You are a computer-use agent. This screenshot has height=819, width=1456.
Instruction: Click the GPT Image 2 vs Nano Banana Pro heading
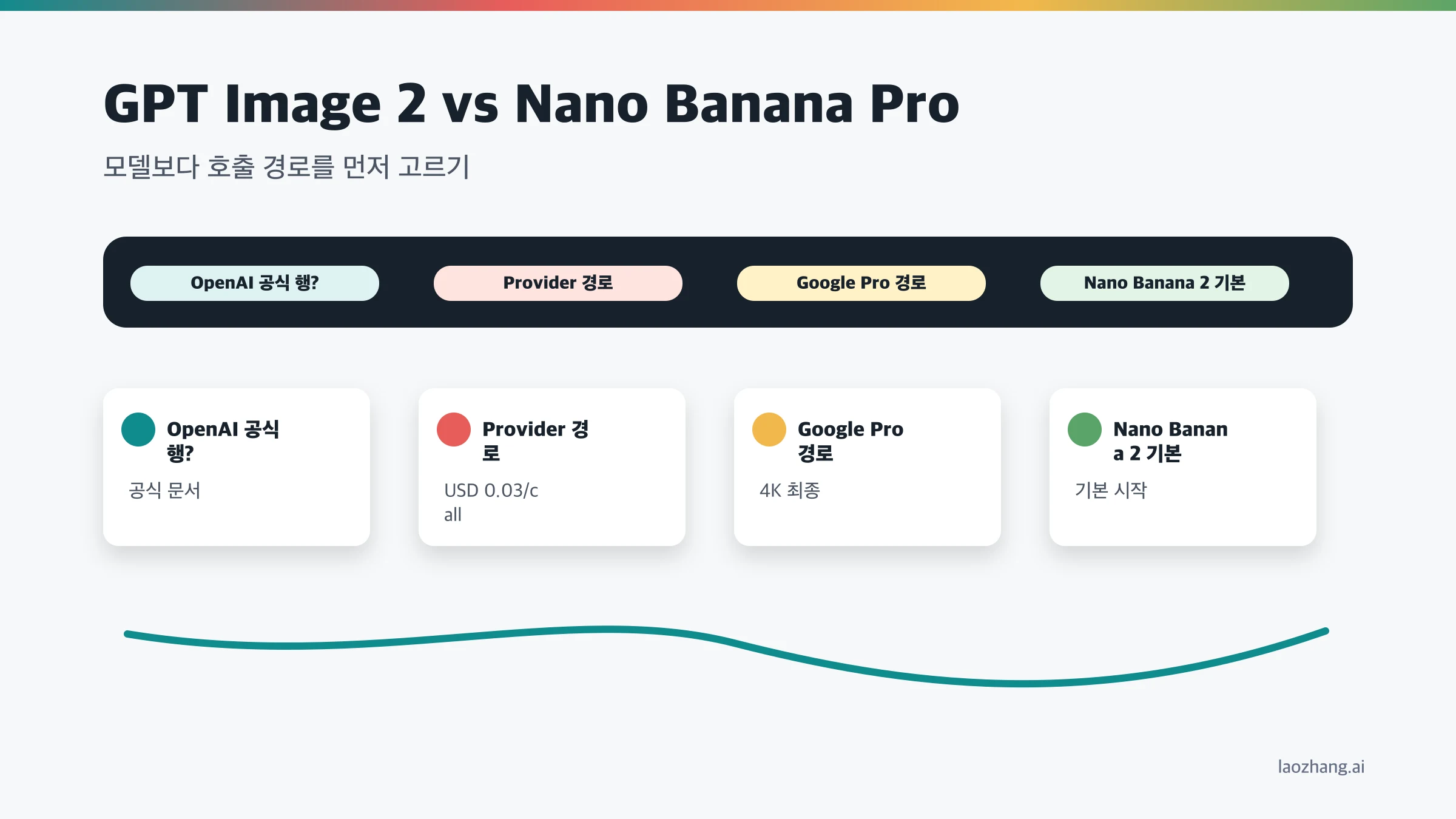pyautogui.click(x=531, y=104)
